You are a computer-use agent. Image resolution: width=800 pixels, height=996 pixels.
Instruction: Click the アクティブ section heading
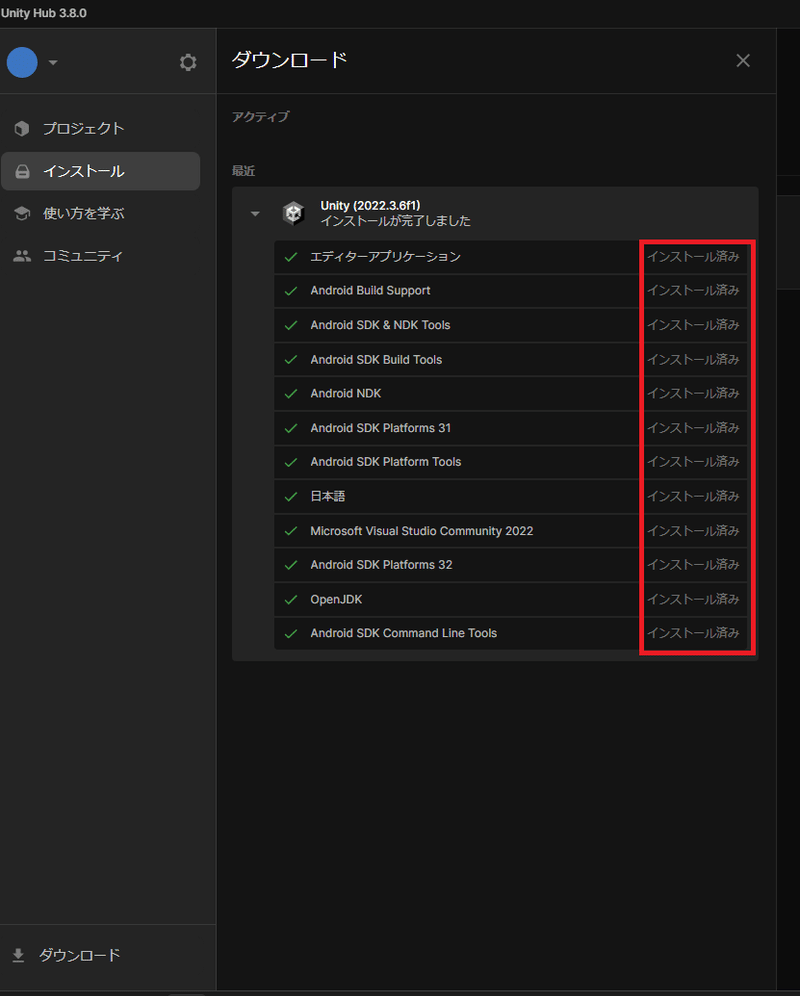[261, 116]
